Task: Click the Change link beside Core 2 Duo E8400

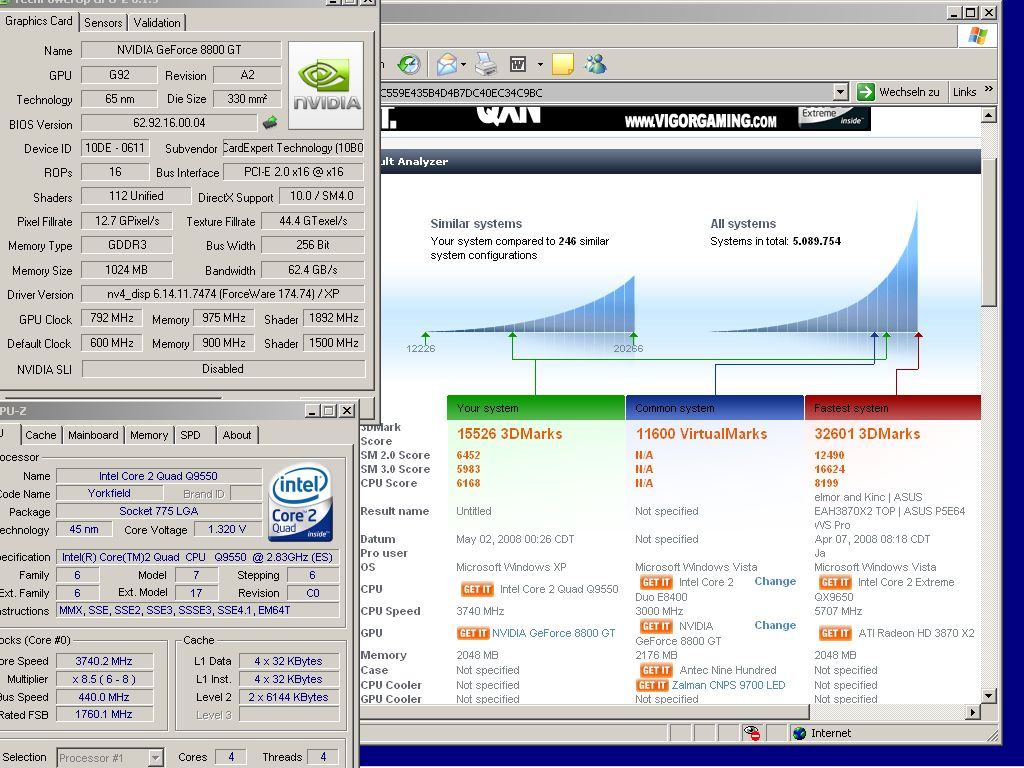Action: click(x=775, y=581)
